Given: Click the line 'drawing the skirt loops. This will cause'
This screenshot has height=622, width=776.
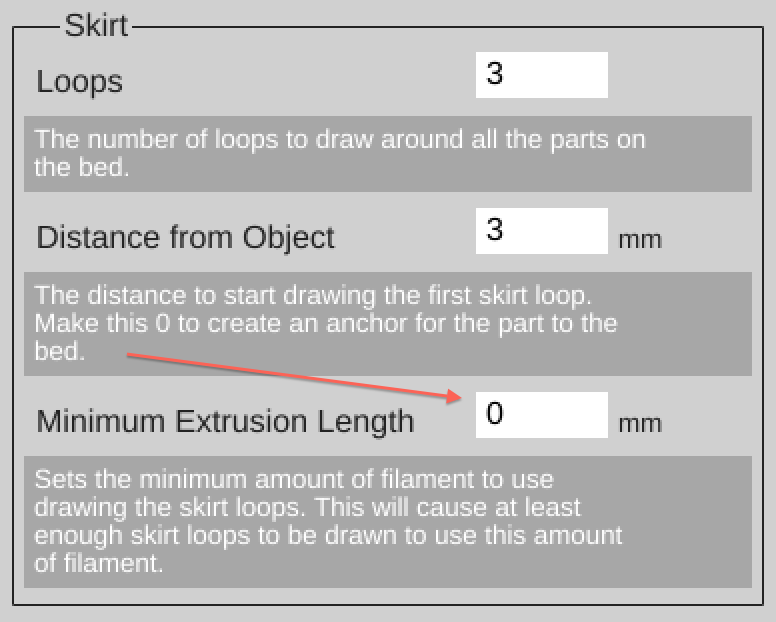Looking at the screenshot, I should click(x=308, y=507).
